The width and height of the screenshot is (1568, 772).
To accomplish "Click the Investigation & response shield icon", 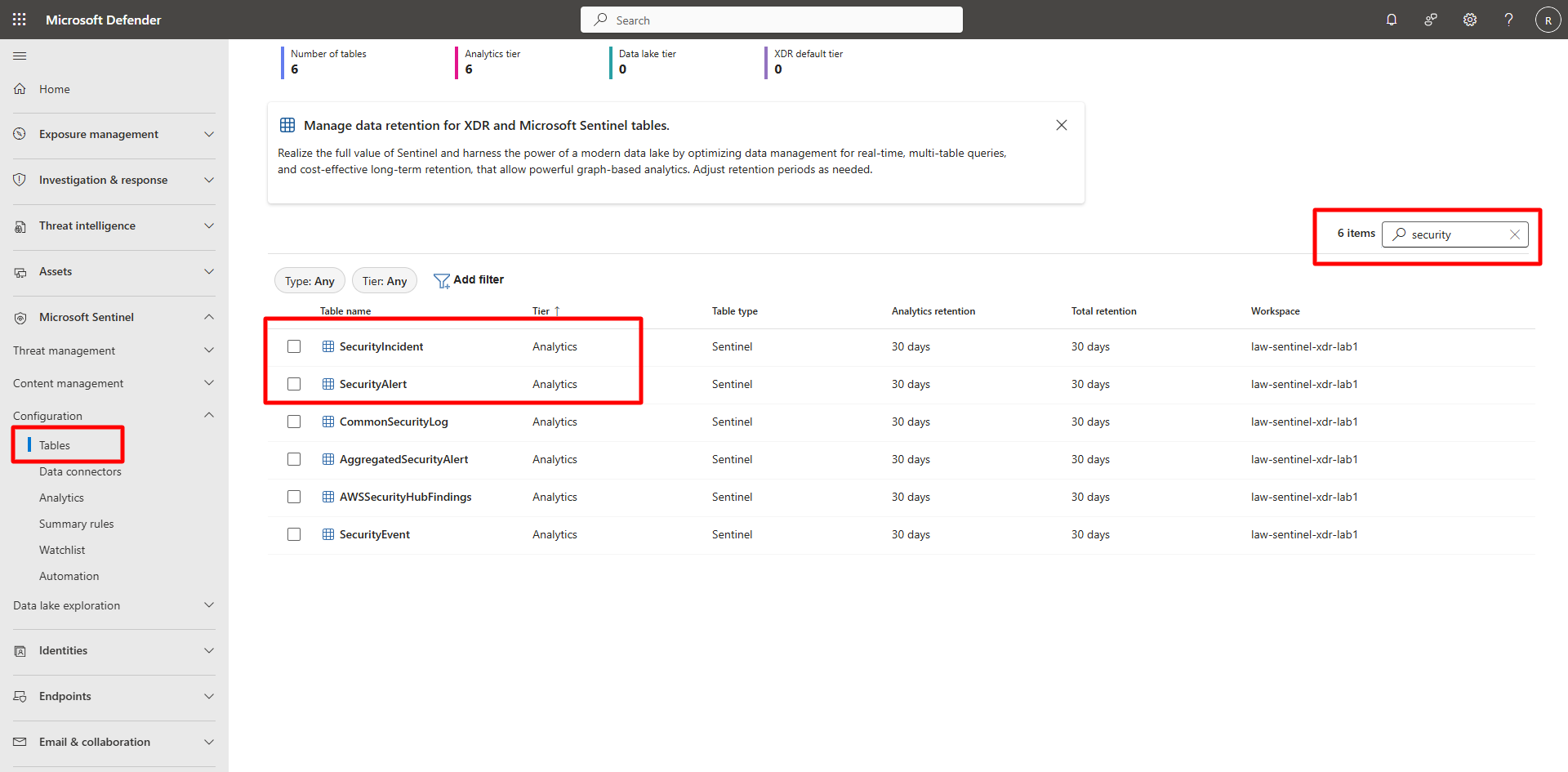I will 20,180.
